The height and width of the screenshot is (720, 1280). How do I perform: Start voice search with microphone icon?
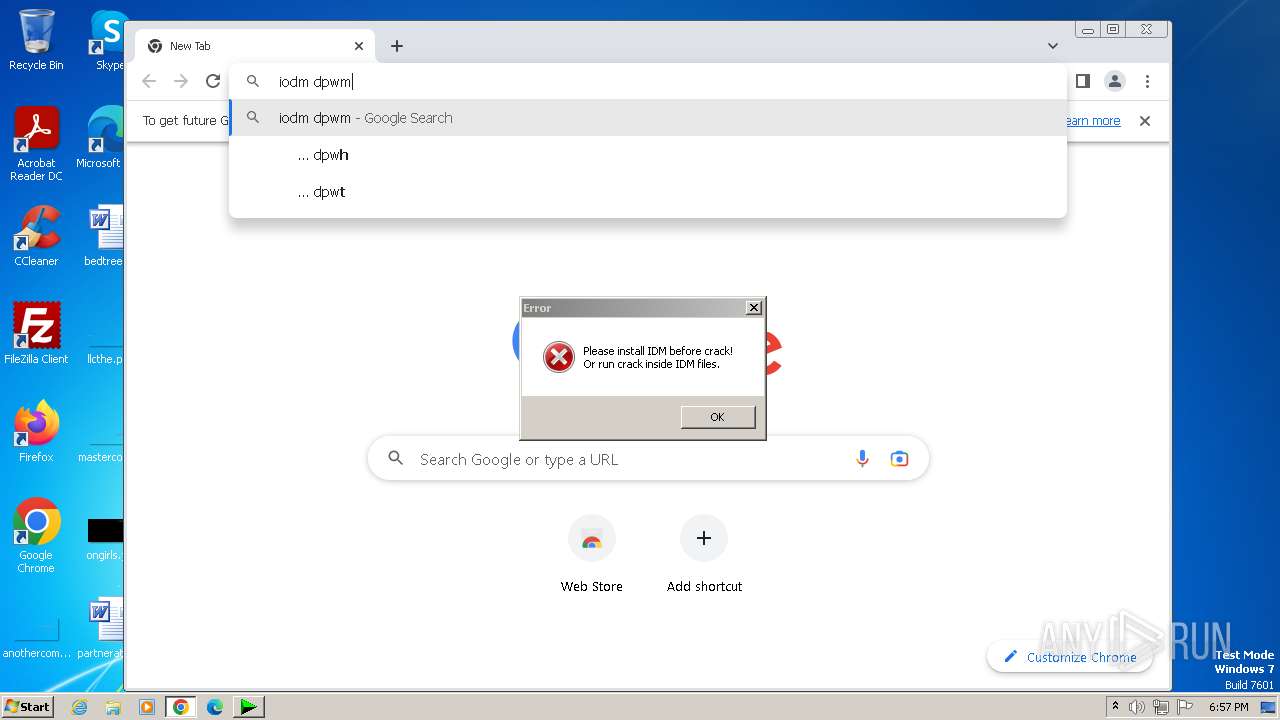click(862, 459)
